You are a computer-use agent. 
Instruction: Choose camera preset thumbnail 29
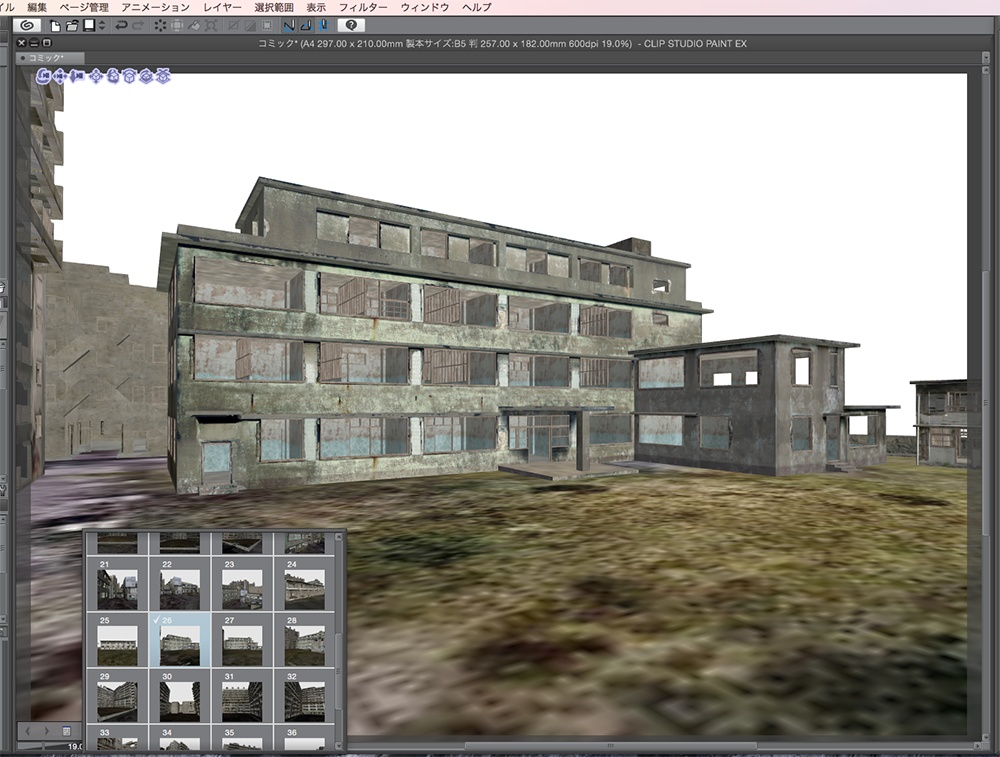(117, 696)
